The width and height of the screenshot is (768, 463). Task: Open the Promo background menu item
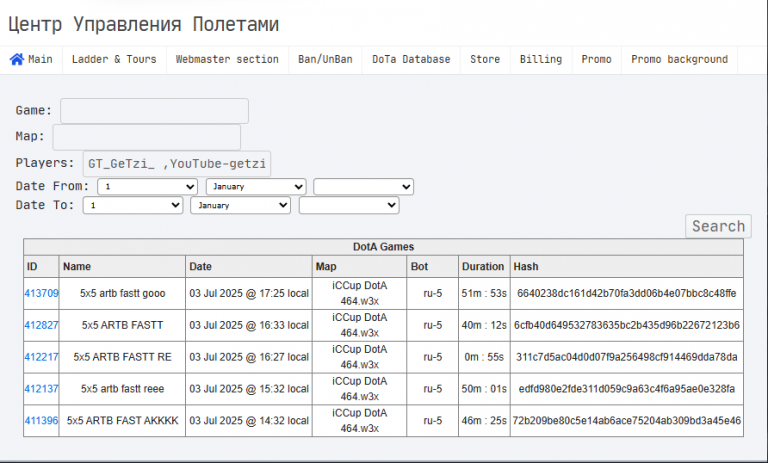coord(679,59)
